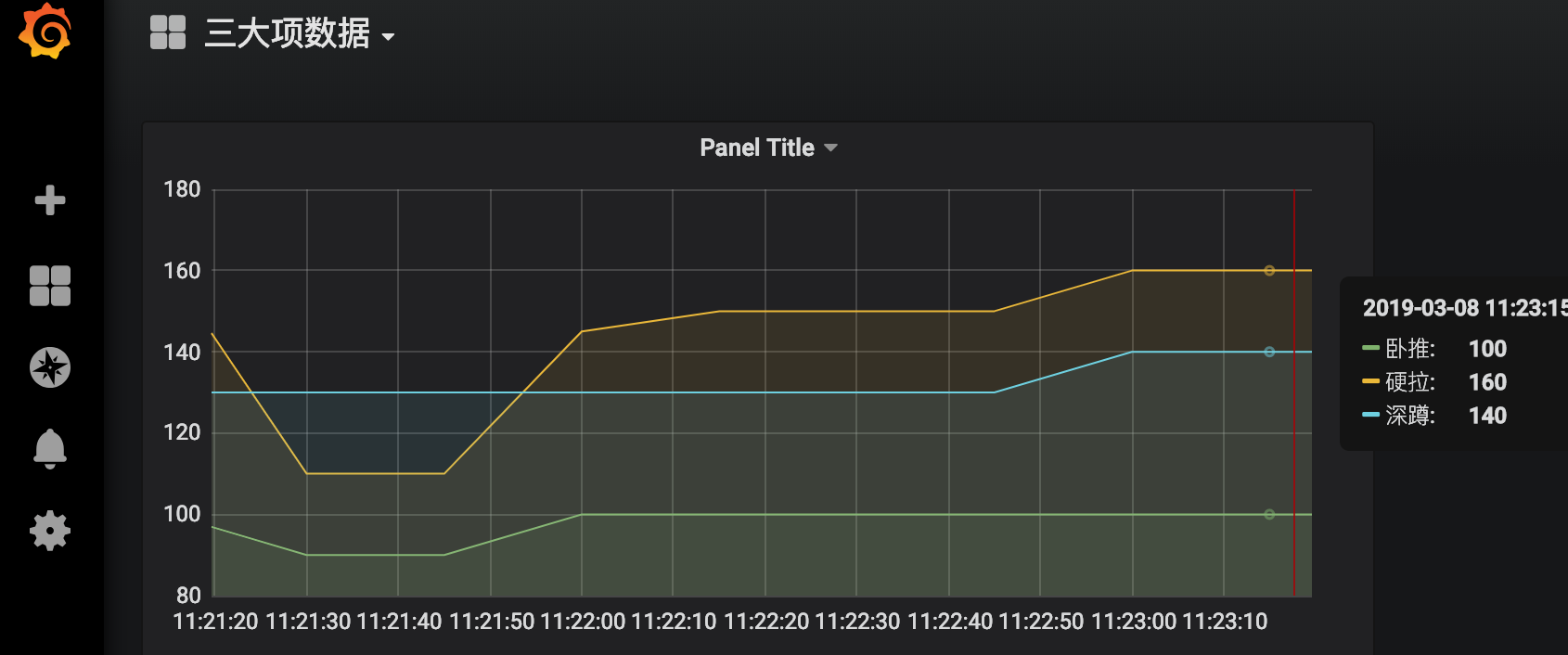
Task: Click the red vertical crosshair line
Action: 1294,436
